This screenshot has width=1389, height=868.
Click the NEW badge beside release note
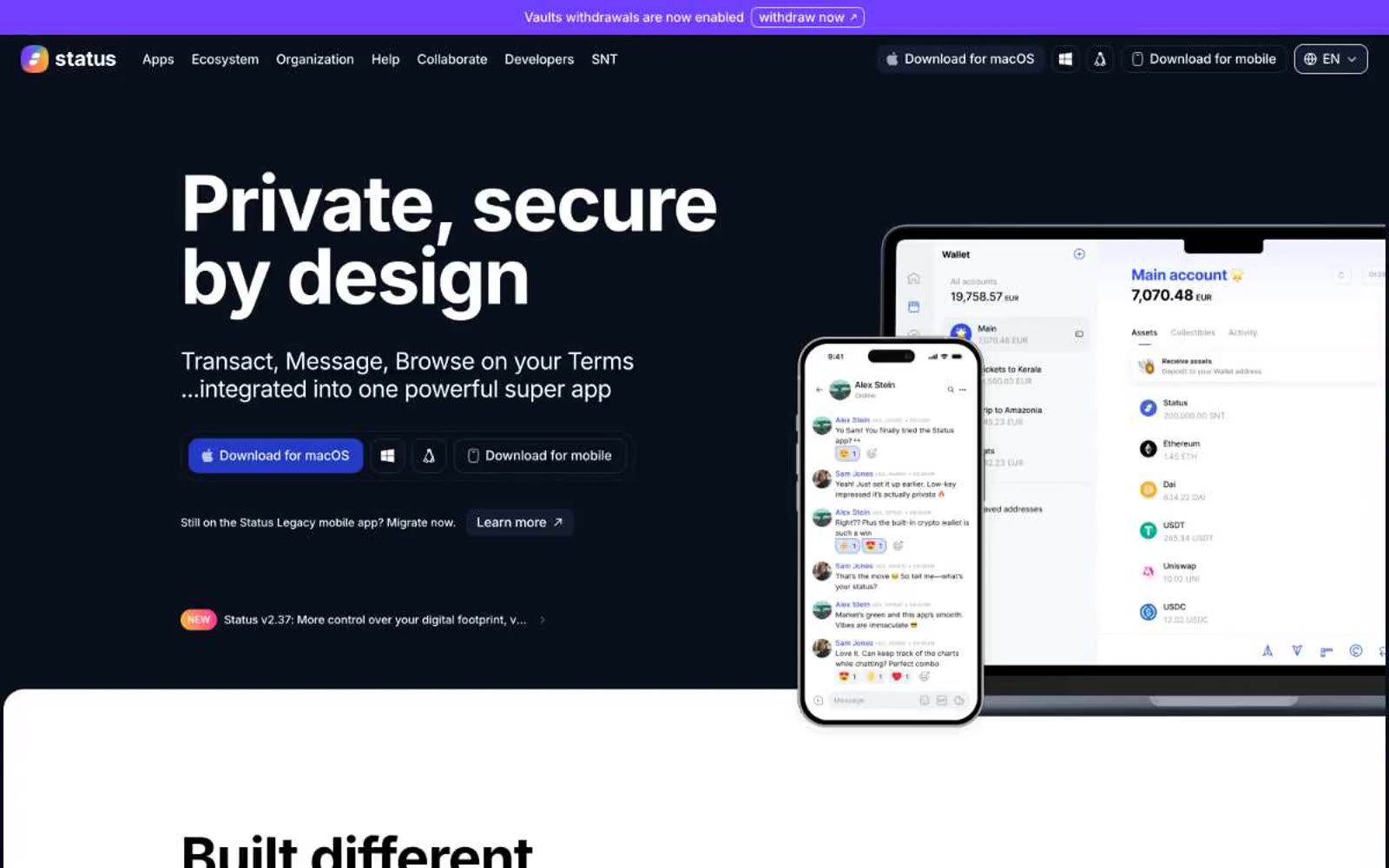tap(198, 620)
